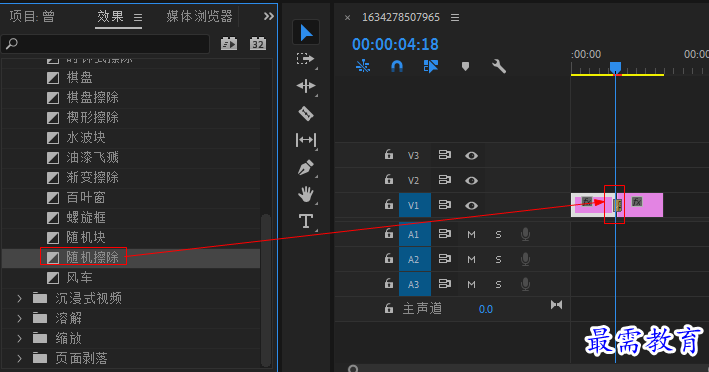Screen dimensions: 709x372
Task: Switch to the 效果 tab
Action: (110, 17)
